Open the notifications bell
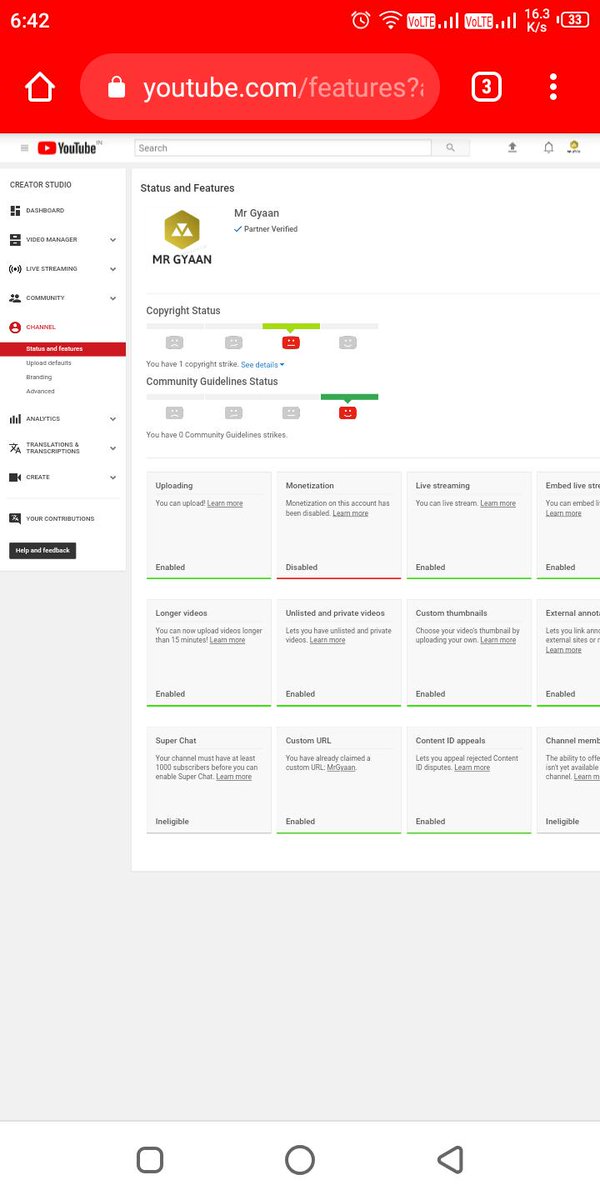Screen dimensions: 600x1200 point(548,147)
